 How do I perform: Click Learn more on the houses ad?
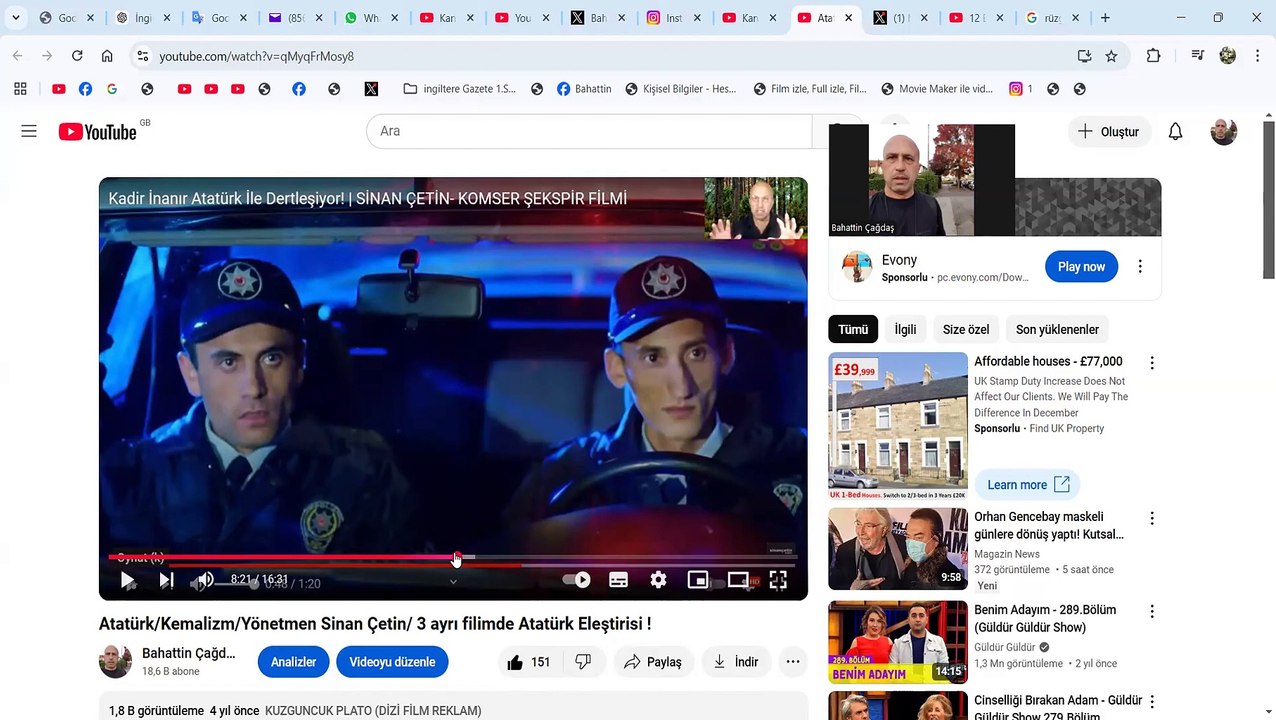click(x=1028, y=485)
